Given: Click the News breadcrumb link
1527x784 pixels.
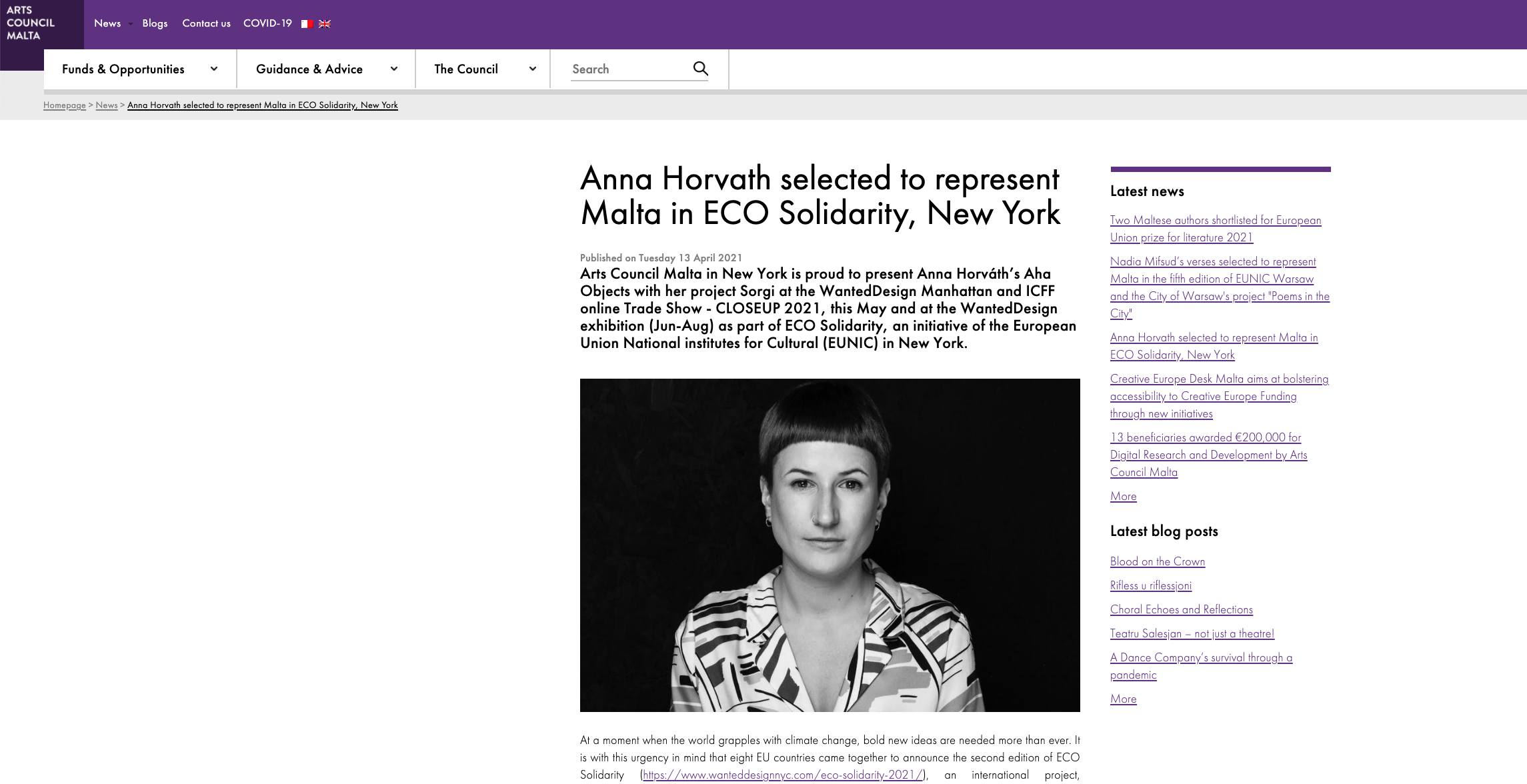Looking at the screenshot, I should point(107,105).
